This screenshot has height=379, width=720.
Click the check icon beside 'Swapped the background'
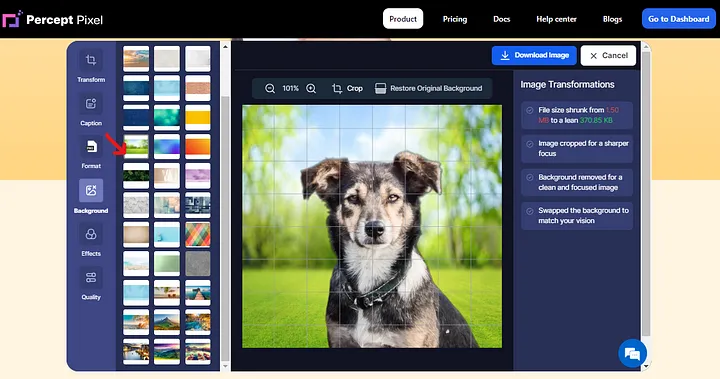pos(529,211)
